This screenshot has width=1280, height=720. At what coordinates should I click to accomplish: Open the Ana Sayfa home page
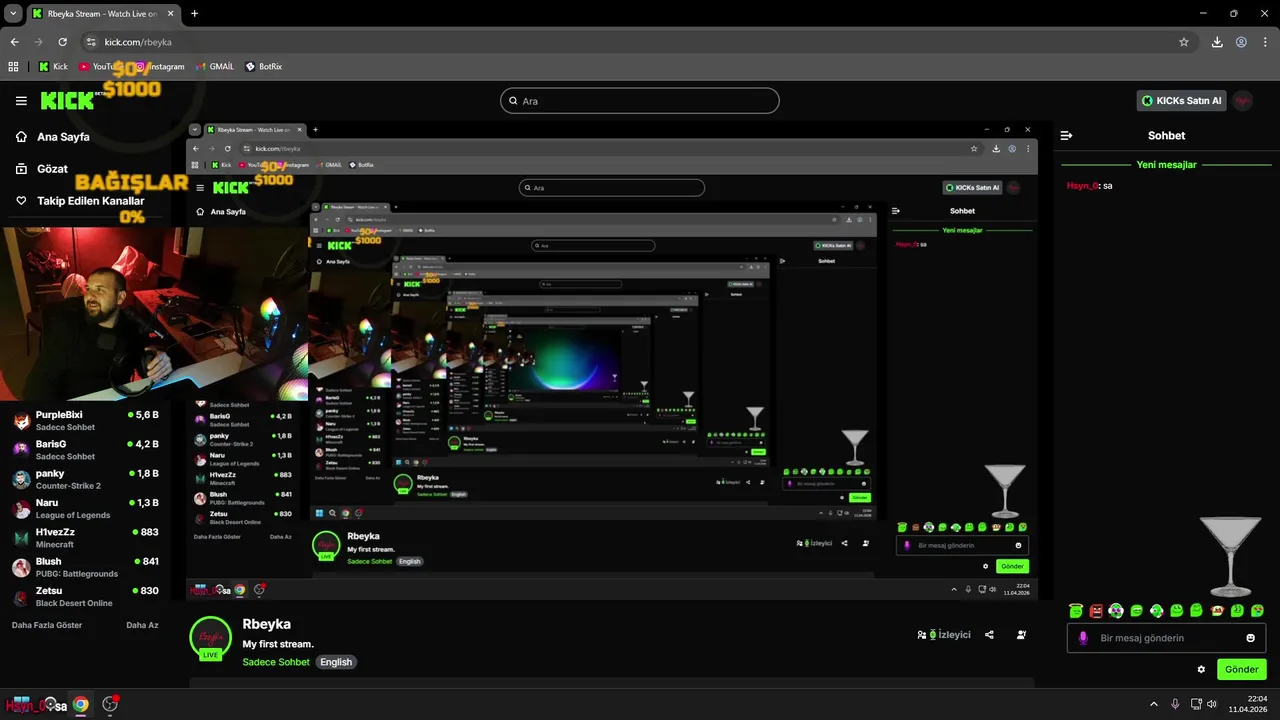point(52,137)
